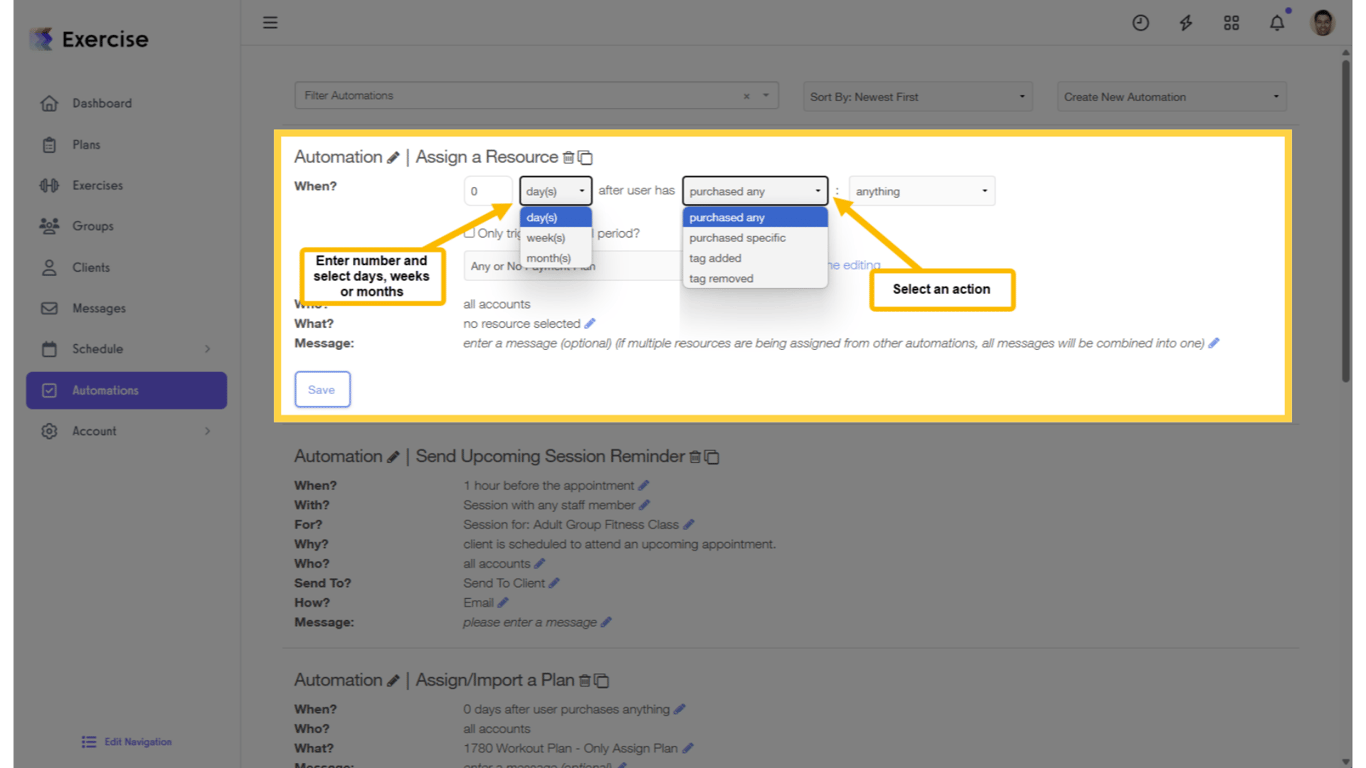The image size is (1366, 768).
Task: Click the lightning bolt icon in top bar
Action: pos(1186,22)
